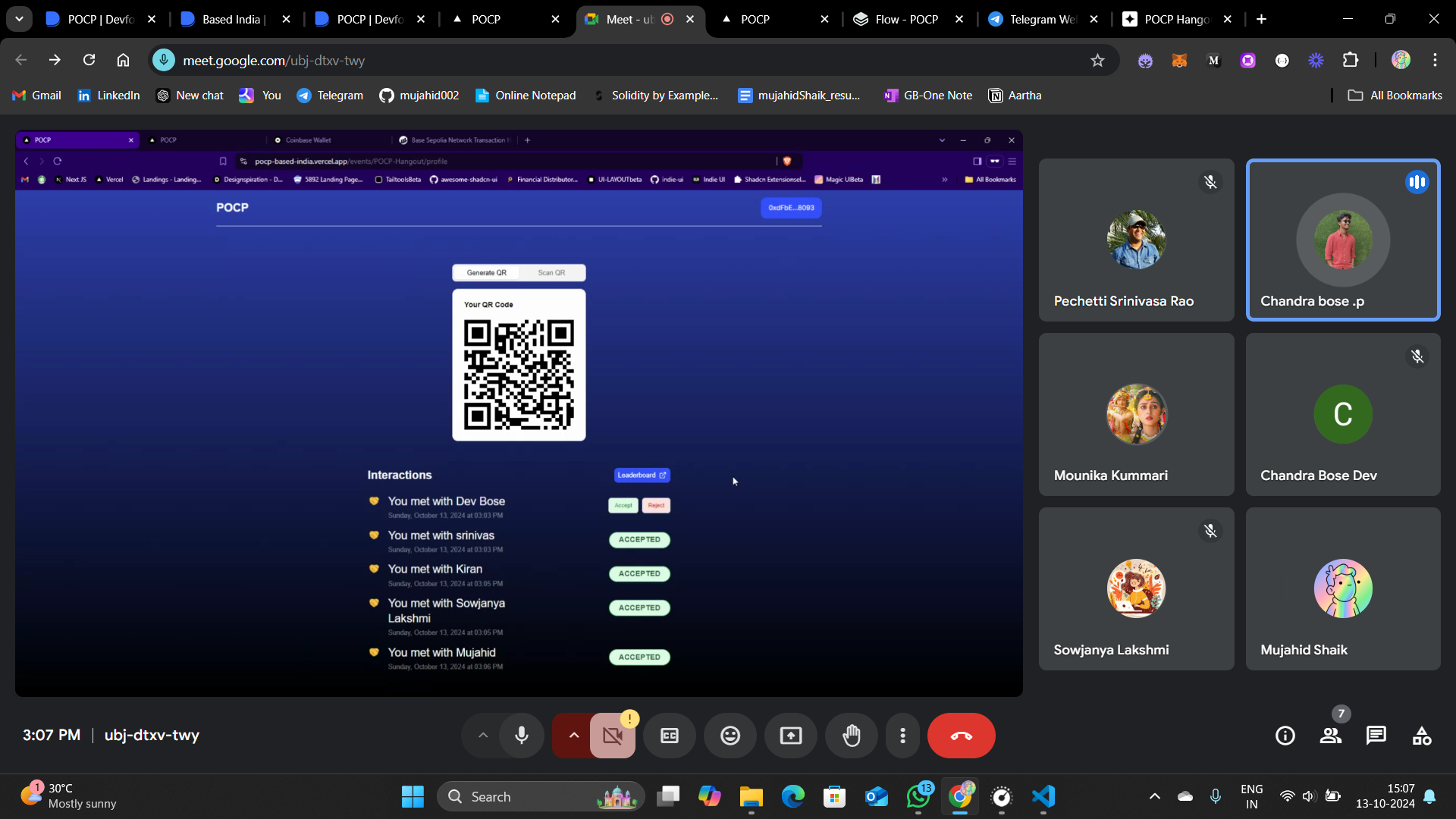Click Scan QR tab in shared screen
This screenshot has height=819, width=1456.
[551, 273]
